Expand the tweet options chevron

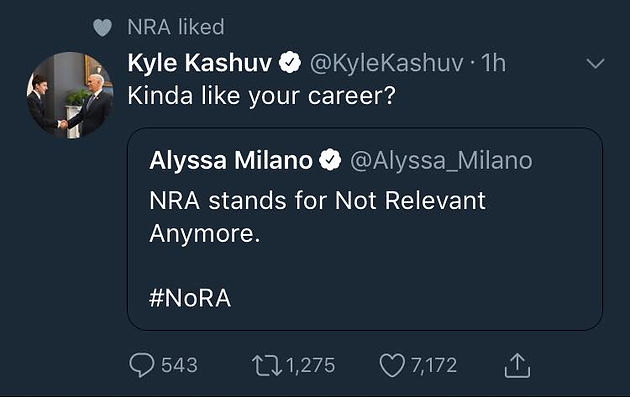595,63
